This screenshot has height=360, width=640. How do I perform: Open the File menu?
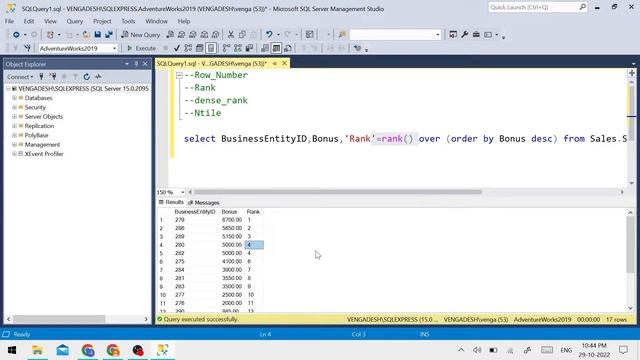tap(9, 21)
